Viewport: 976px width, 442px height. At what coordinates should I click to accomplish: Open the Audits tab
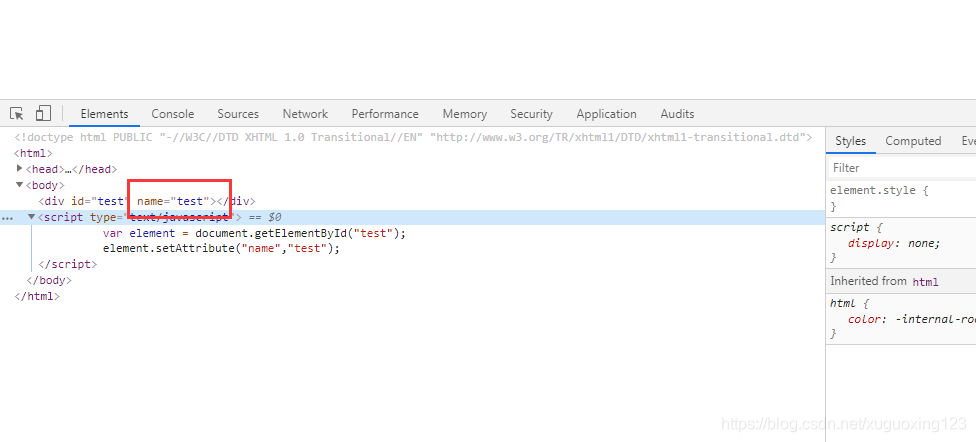pyautogui.click(x=677, y=114)
